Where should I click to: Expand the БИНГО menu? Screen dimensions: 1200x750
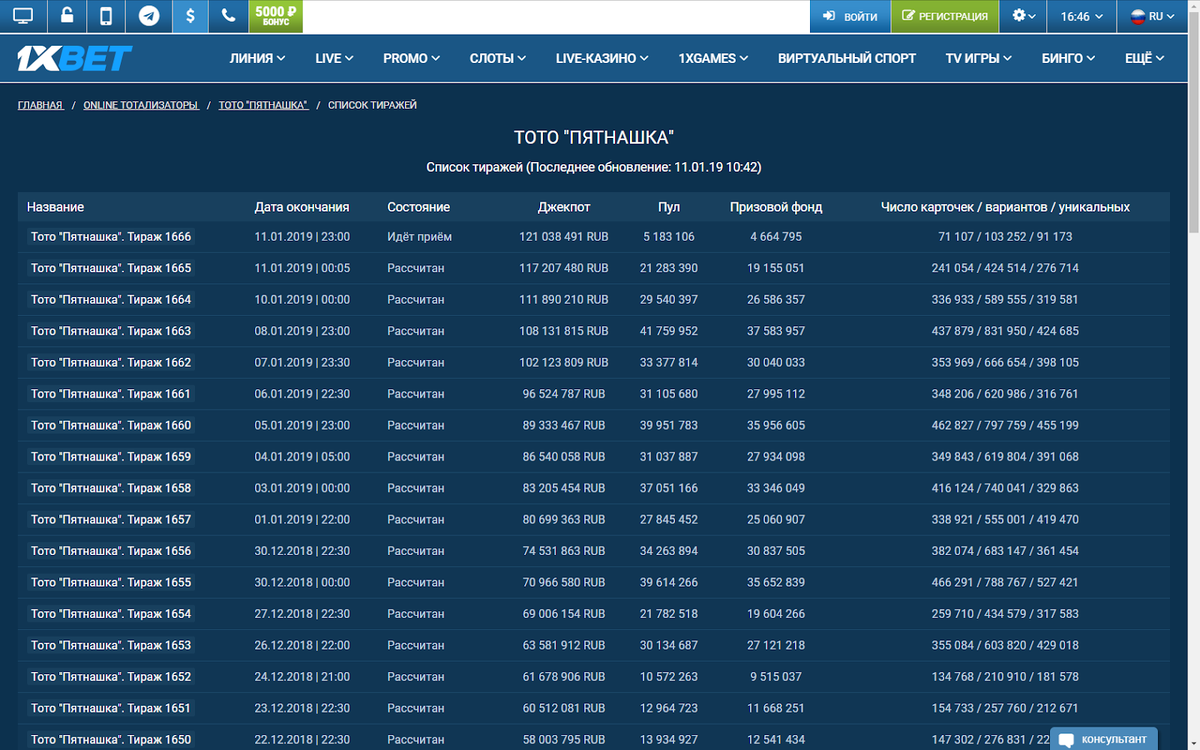tap(1068, 58)
